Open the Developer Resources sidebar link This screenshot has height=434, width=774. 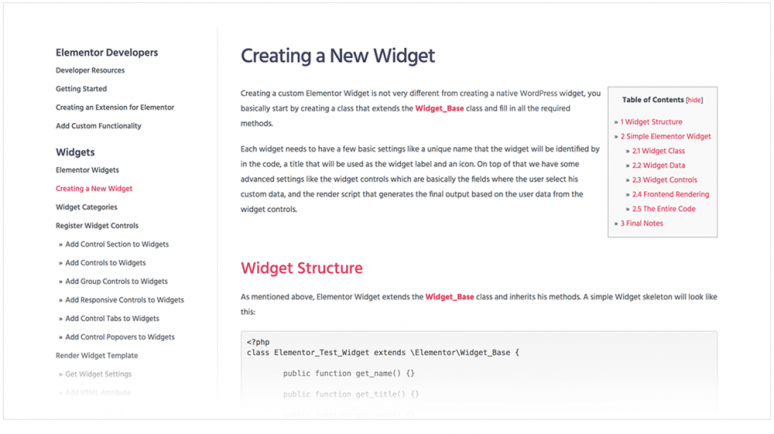coord(90,70)
